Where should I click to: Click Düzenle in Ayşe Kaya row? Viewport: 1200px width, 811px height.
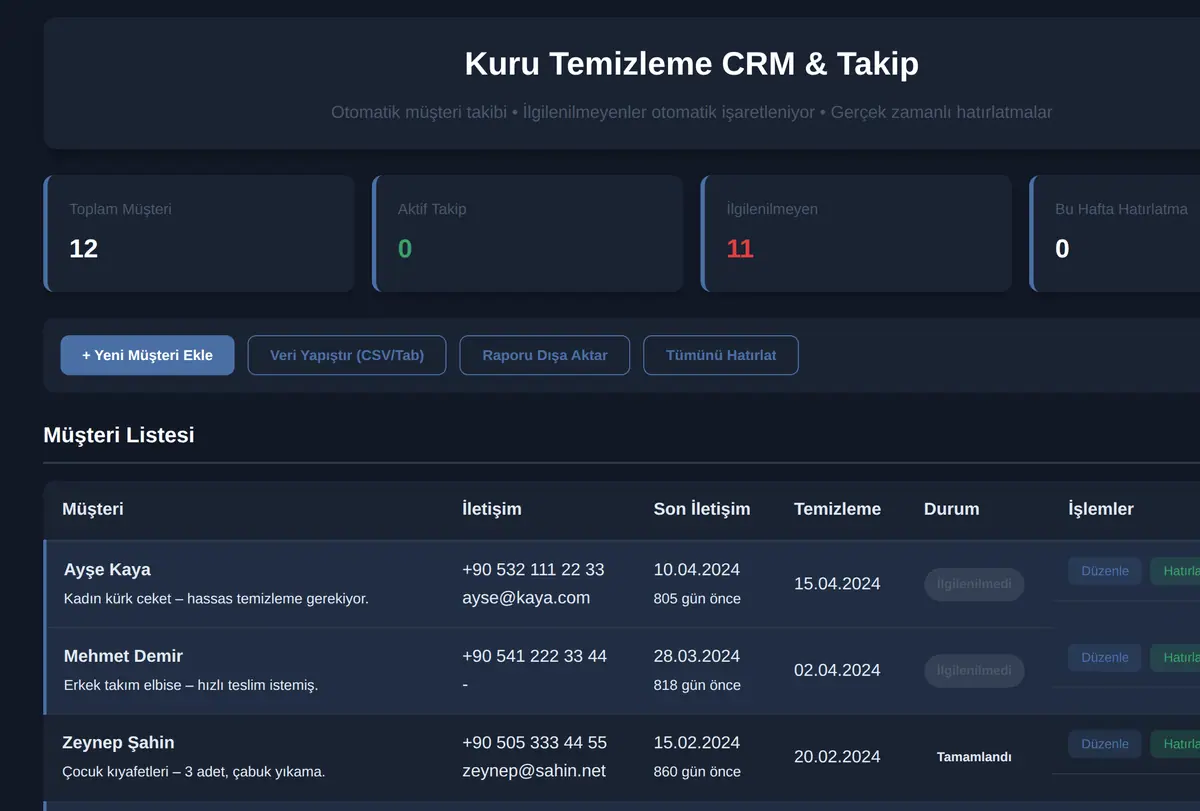click(1105, 571)
